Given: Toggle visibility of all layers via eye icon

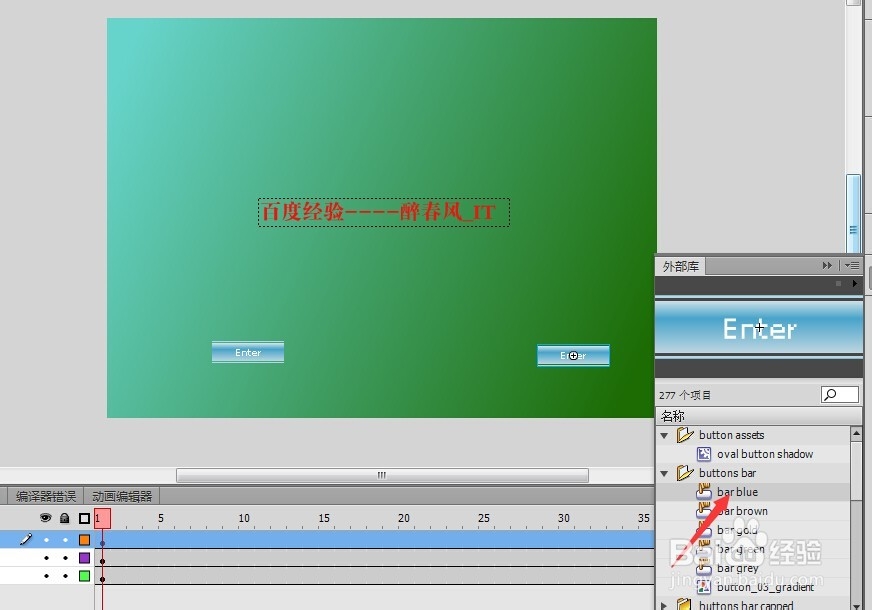Looking at the screenshot, I should coord(45,517).
